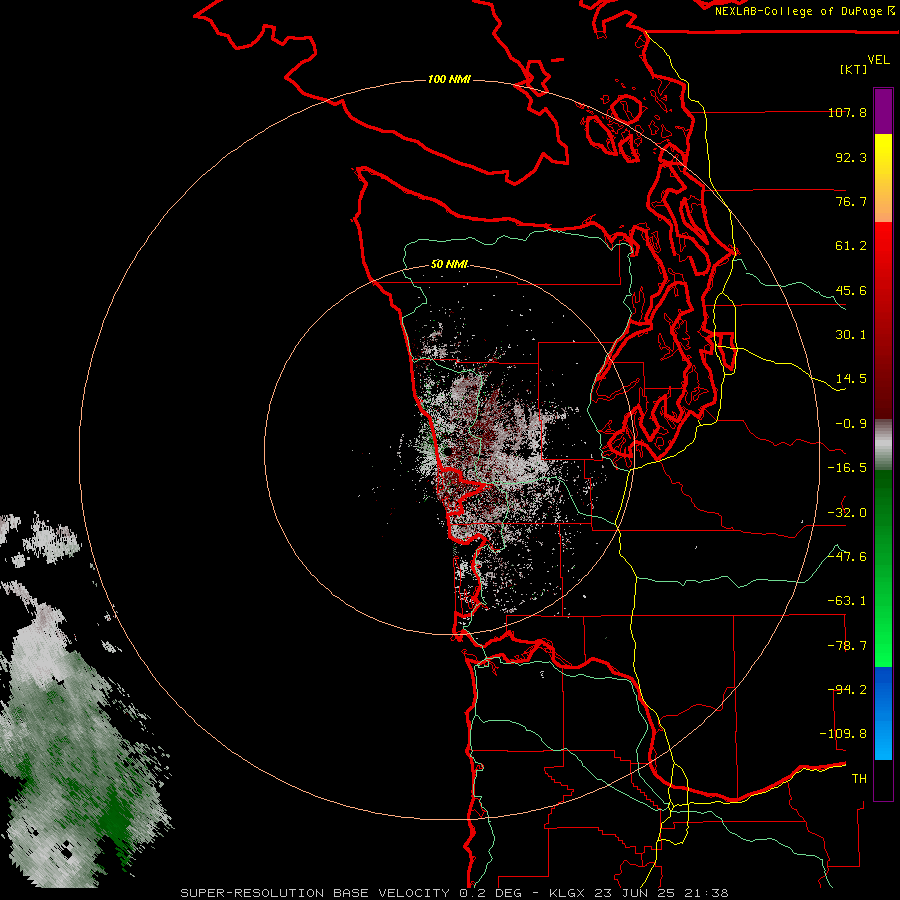Image resolution: width=900 pixels, height=900 pixels.
Task: Click the -109.8 velocity scale value
Action: [843, 734]
